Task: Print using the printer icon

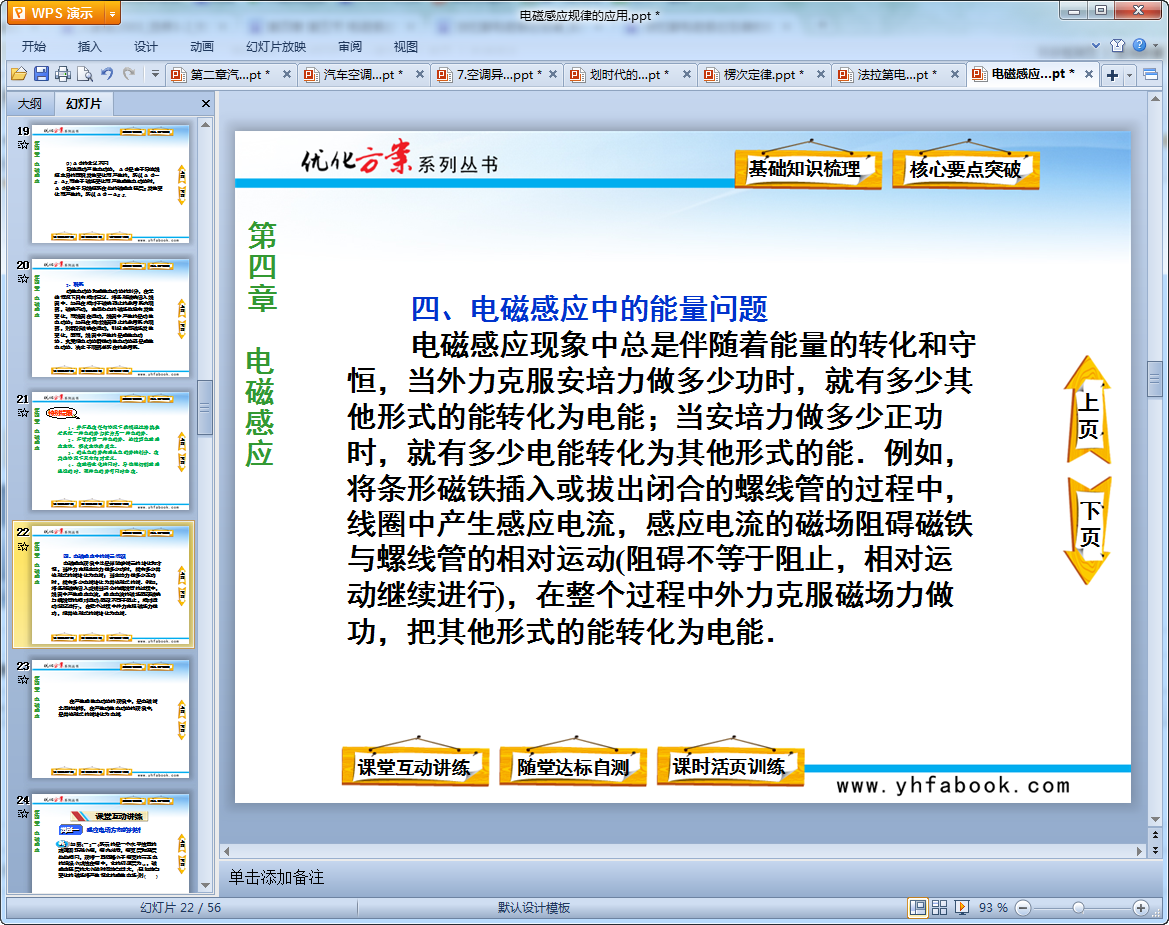Action: (x=63, y=74)
